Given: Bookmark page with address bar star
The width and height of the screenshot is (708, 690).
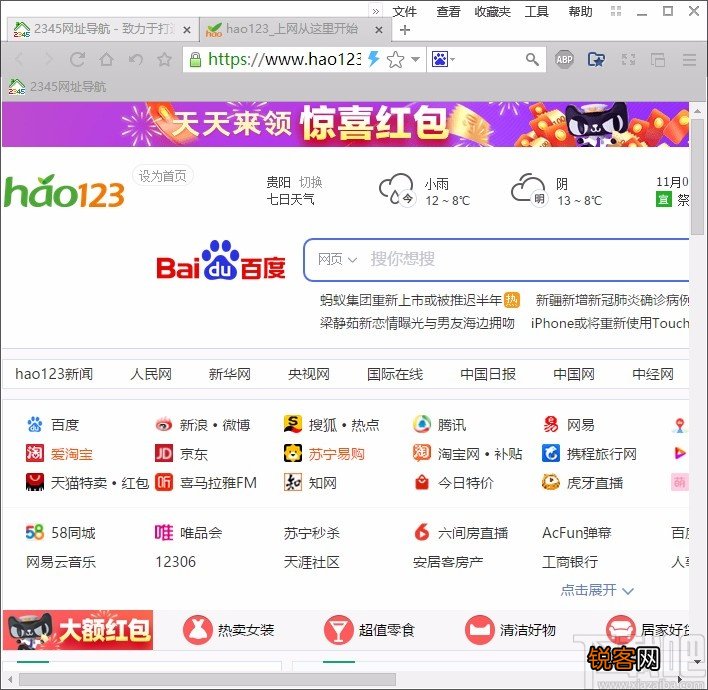Looking at the screenshot, I should (396, 60).
